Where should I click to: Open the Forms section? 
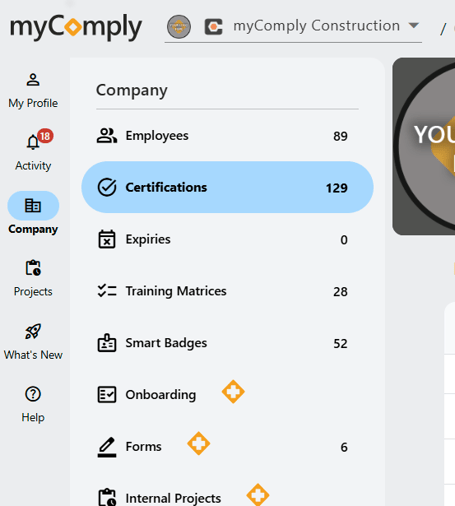pos(227,447)
